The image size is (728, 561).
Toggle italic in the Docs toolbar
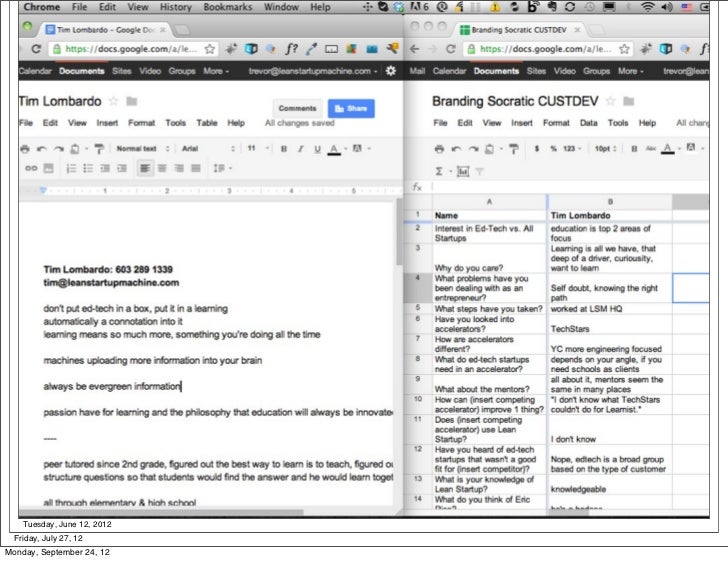(x=300, y=149)
